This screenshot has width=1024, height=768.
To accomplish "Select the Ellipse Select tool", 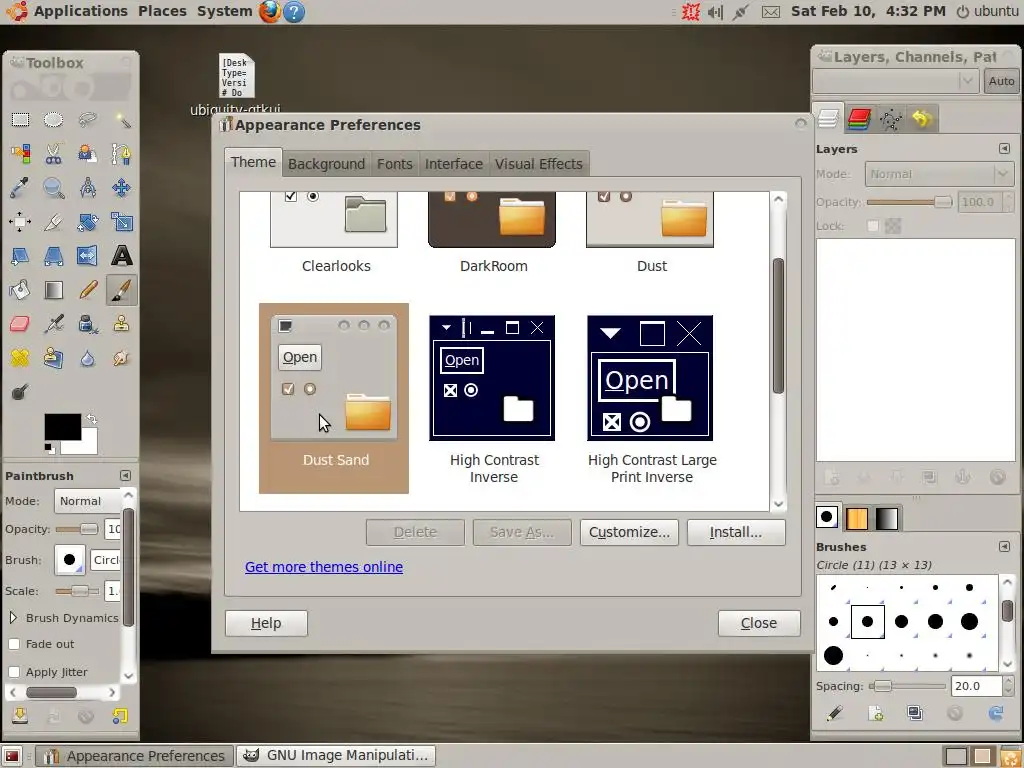I will point(54,120).
